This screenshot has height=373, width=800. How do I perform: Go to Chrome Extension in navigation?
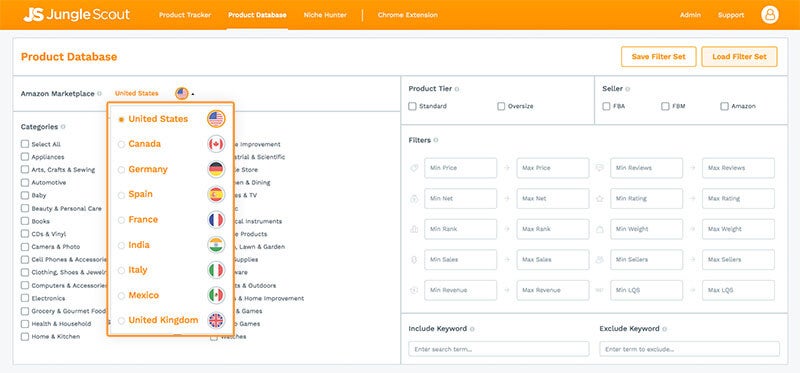[x=408, y=15]
